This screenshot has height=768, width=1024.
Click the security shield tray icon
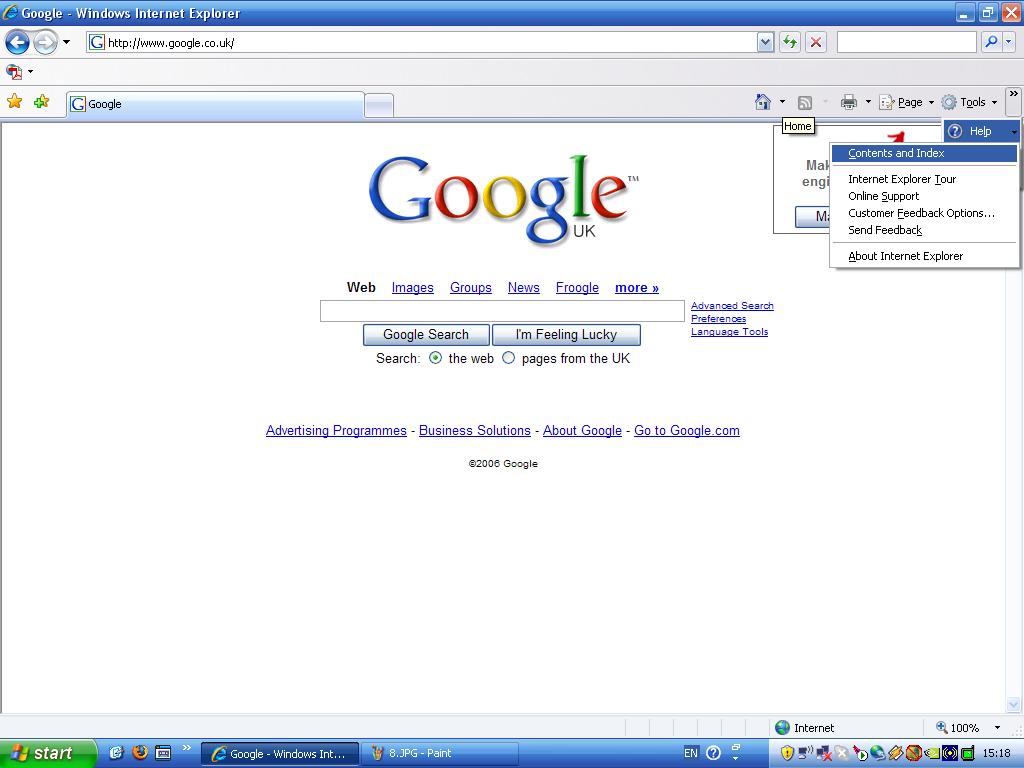click(x=788, y=753)
